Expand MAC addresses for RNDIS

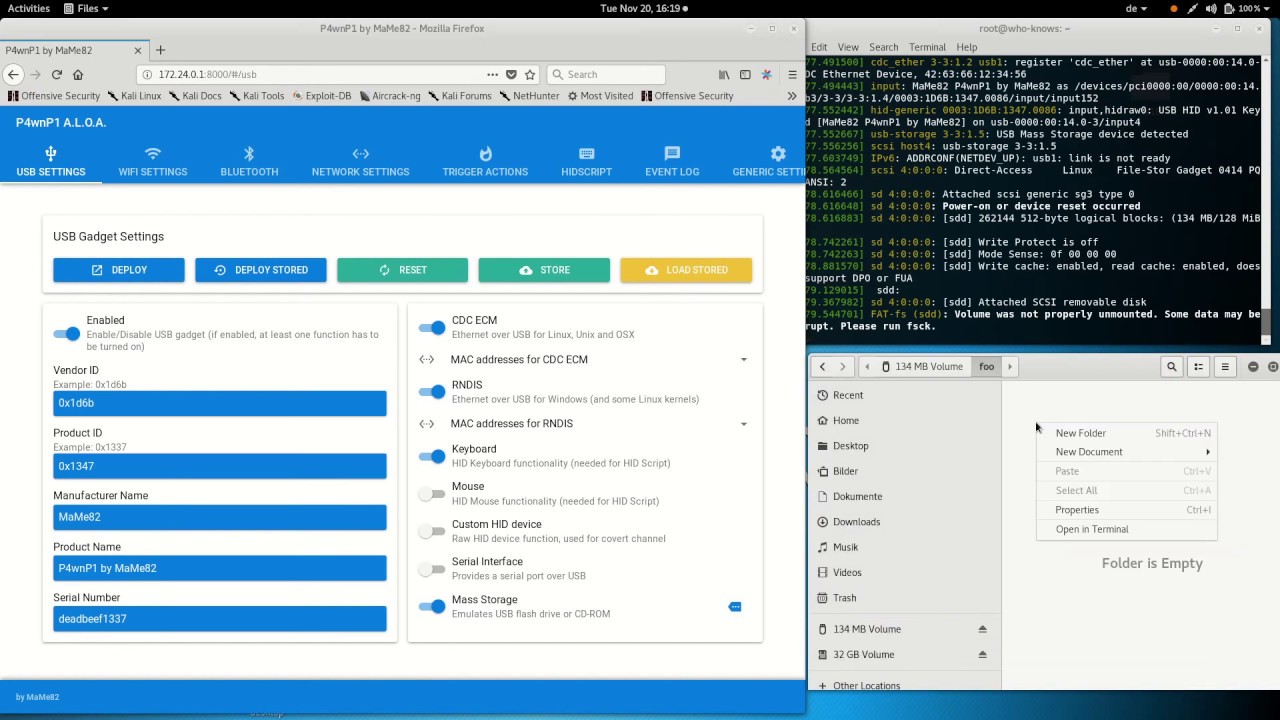[x=585, y=423]
